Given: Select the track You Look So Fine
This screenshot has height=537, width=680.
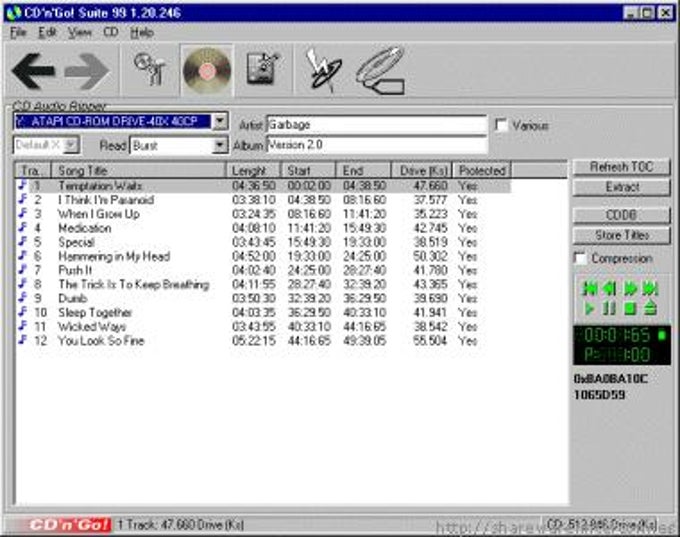Looking at the screenshot, I should 101,341.
